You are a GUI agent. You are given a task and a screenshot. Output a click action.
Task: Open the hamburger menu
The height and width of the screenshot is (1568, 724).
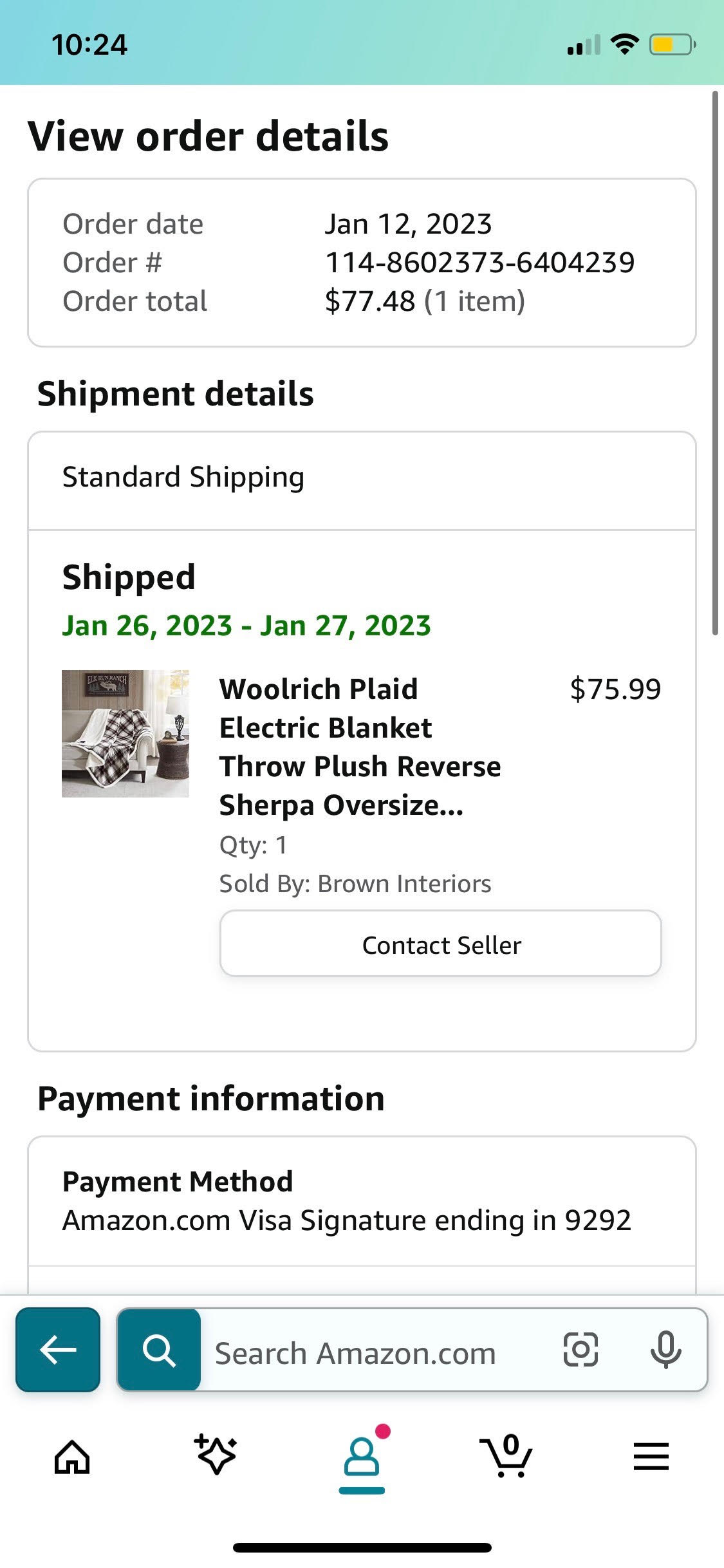[651, 1457]
